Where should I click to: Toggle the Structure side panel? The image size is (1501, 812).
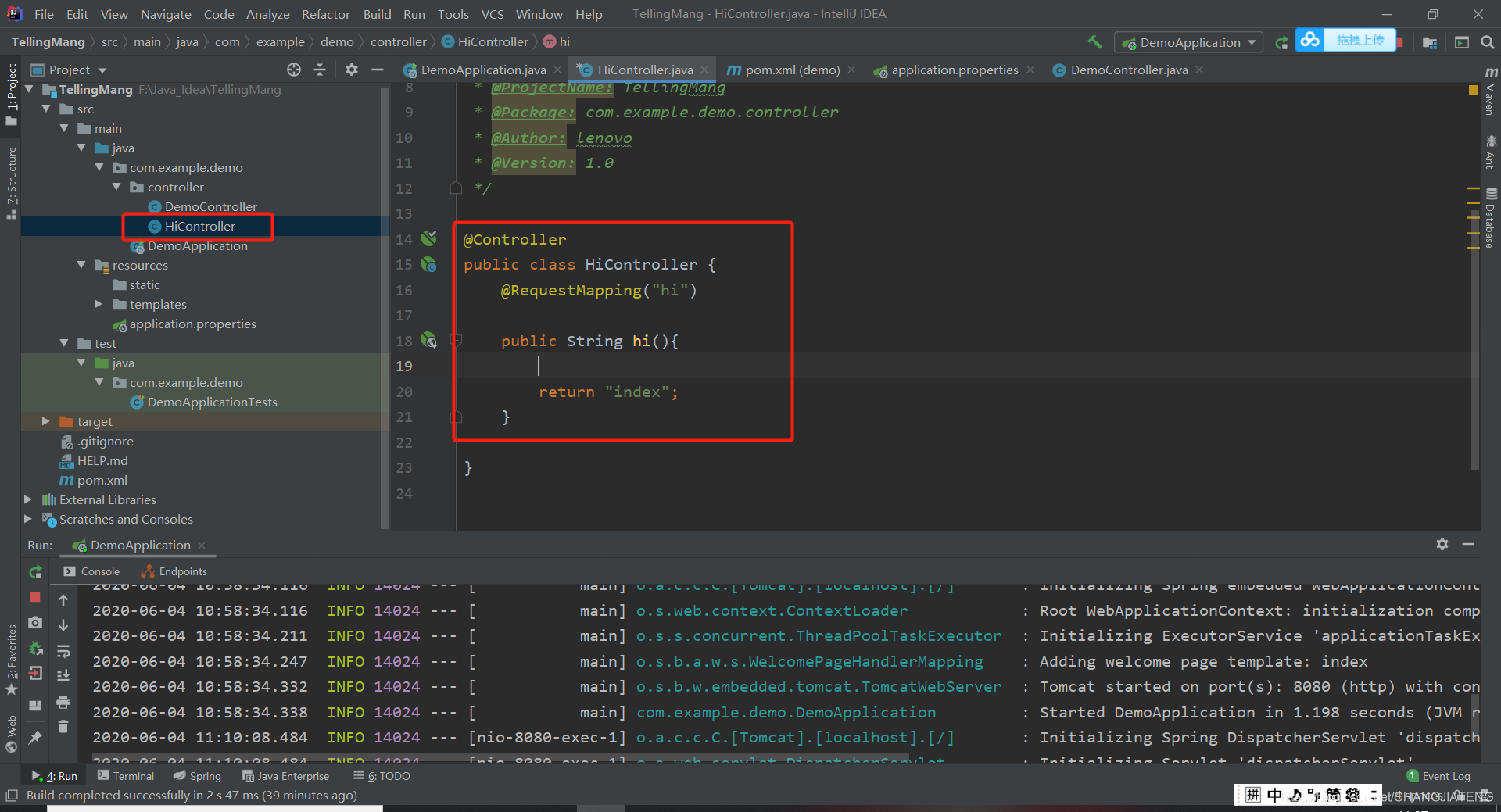coord(11,182)
